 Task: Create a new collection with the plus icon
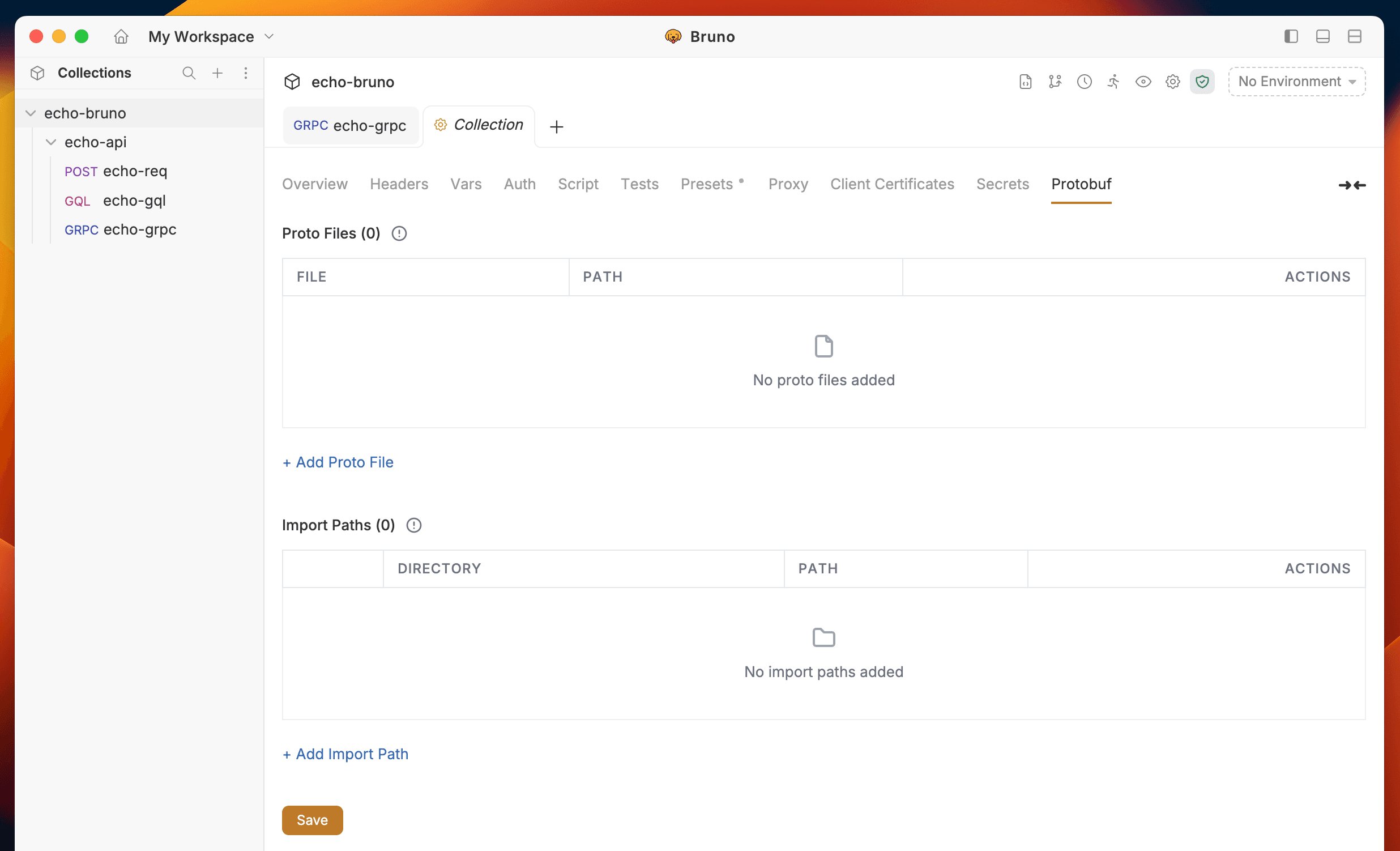217,73
